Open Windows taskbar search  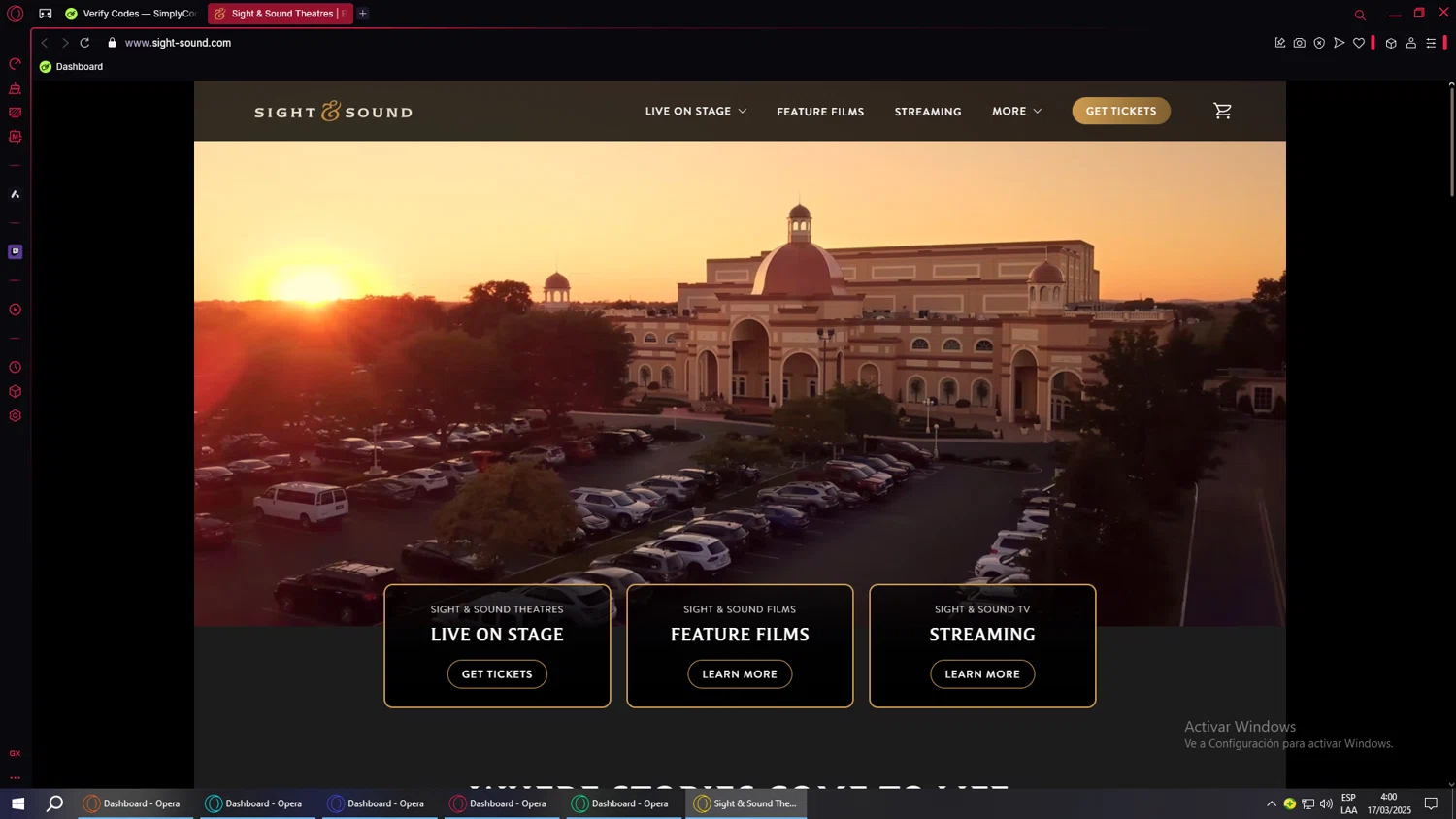pyautogui.click(x=55, y=803)
